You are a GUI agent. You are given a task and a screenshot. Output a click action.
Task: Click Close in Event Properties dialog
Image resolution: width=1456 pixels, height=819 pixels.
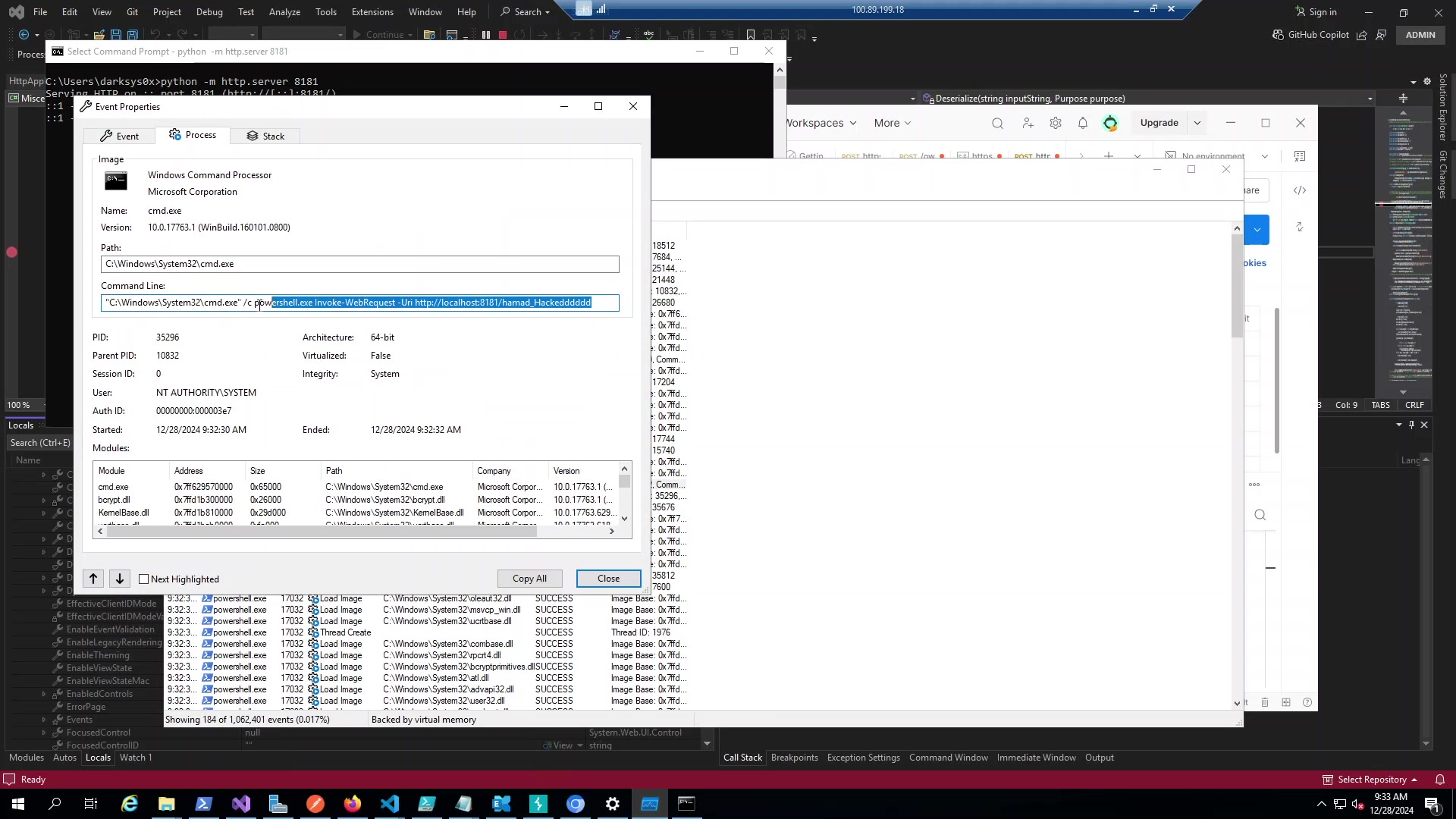(608, 579)
